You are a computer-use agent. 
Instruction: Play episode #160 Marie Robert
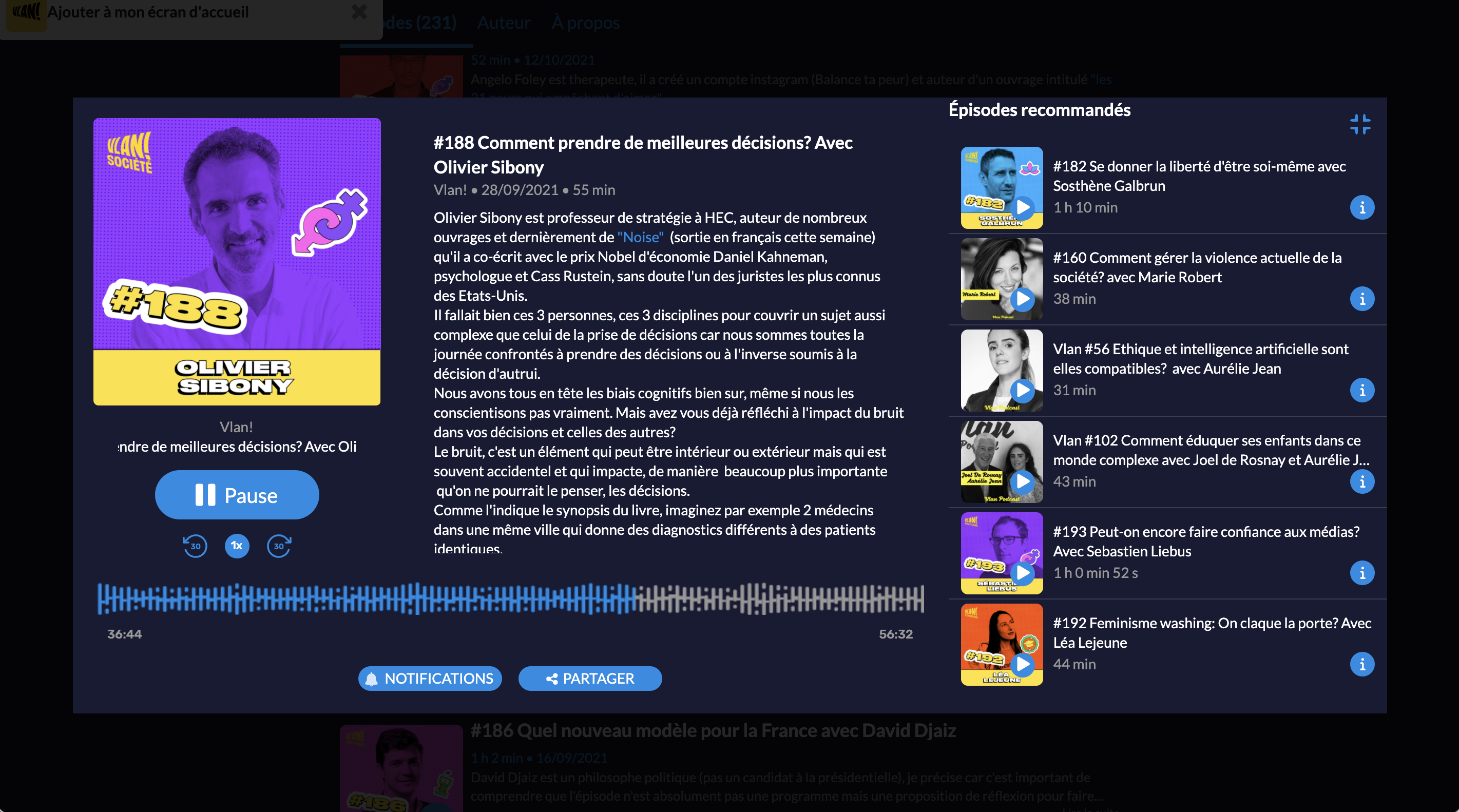pyautogui.click(x=1022, y=298)
